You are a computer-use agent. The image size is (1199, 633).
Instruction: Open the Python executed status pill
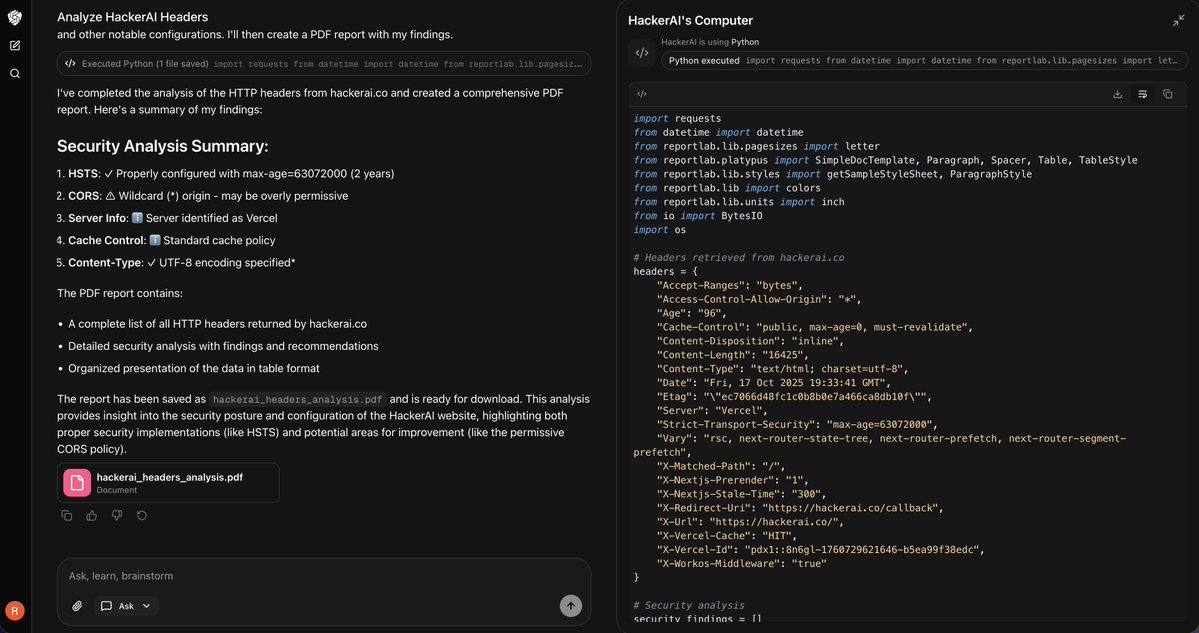924,60
